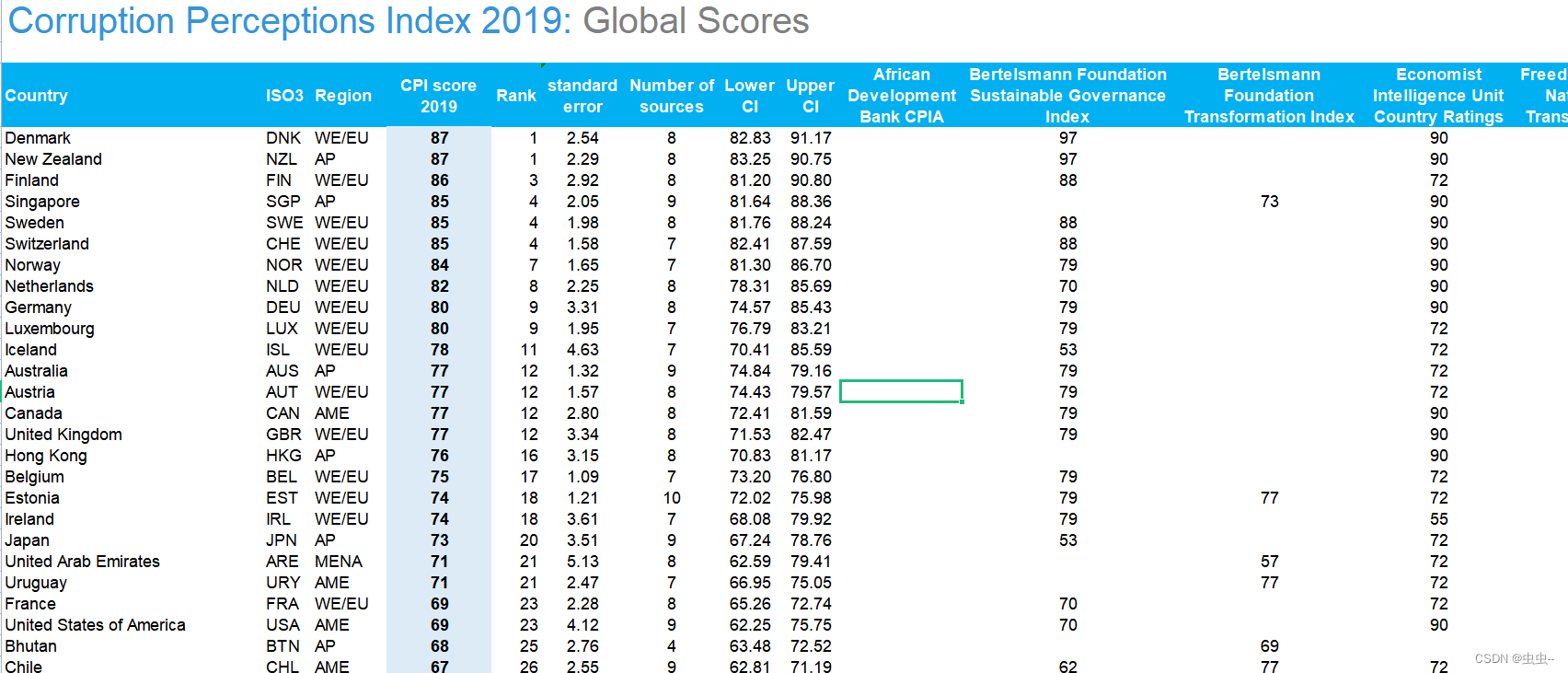Viewport: 1568px width, 673px height.
Task: Select the Belgium country cell
Action: pos(35,477)
